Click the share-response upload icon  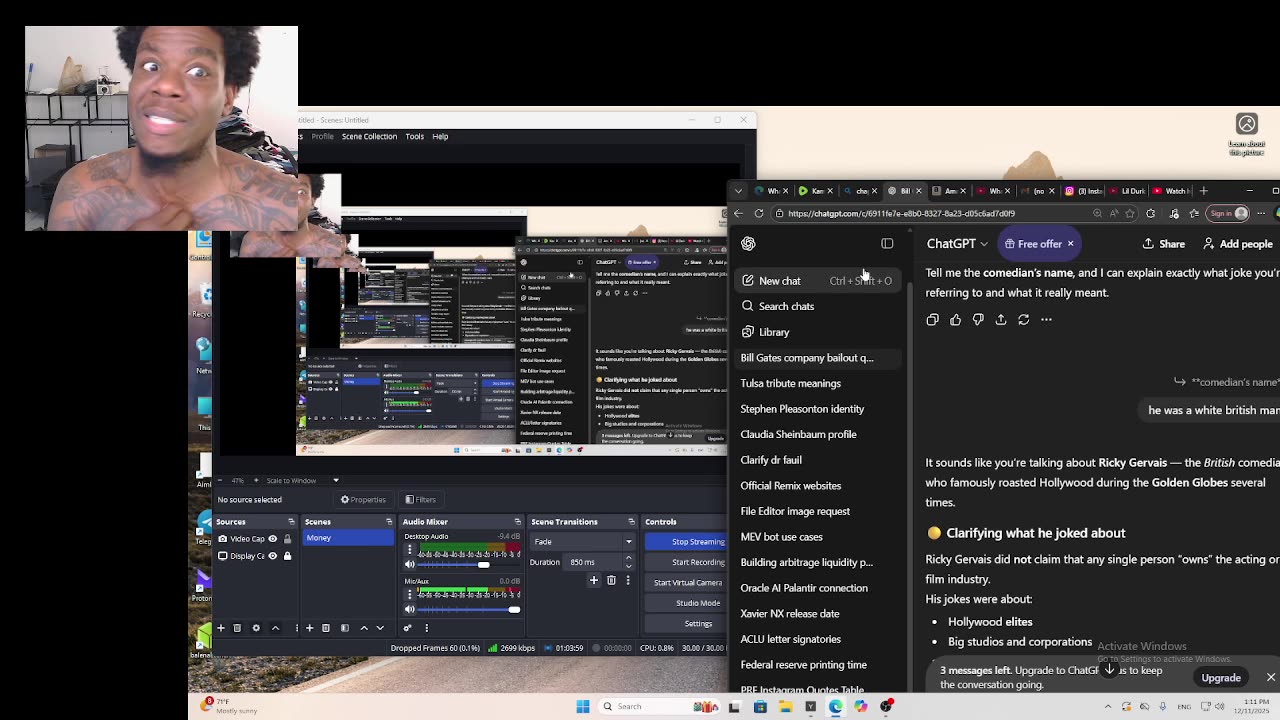click(1000, 319)
